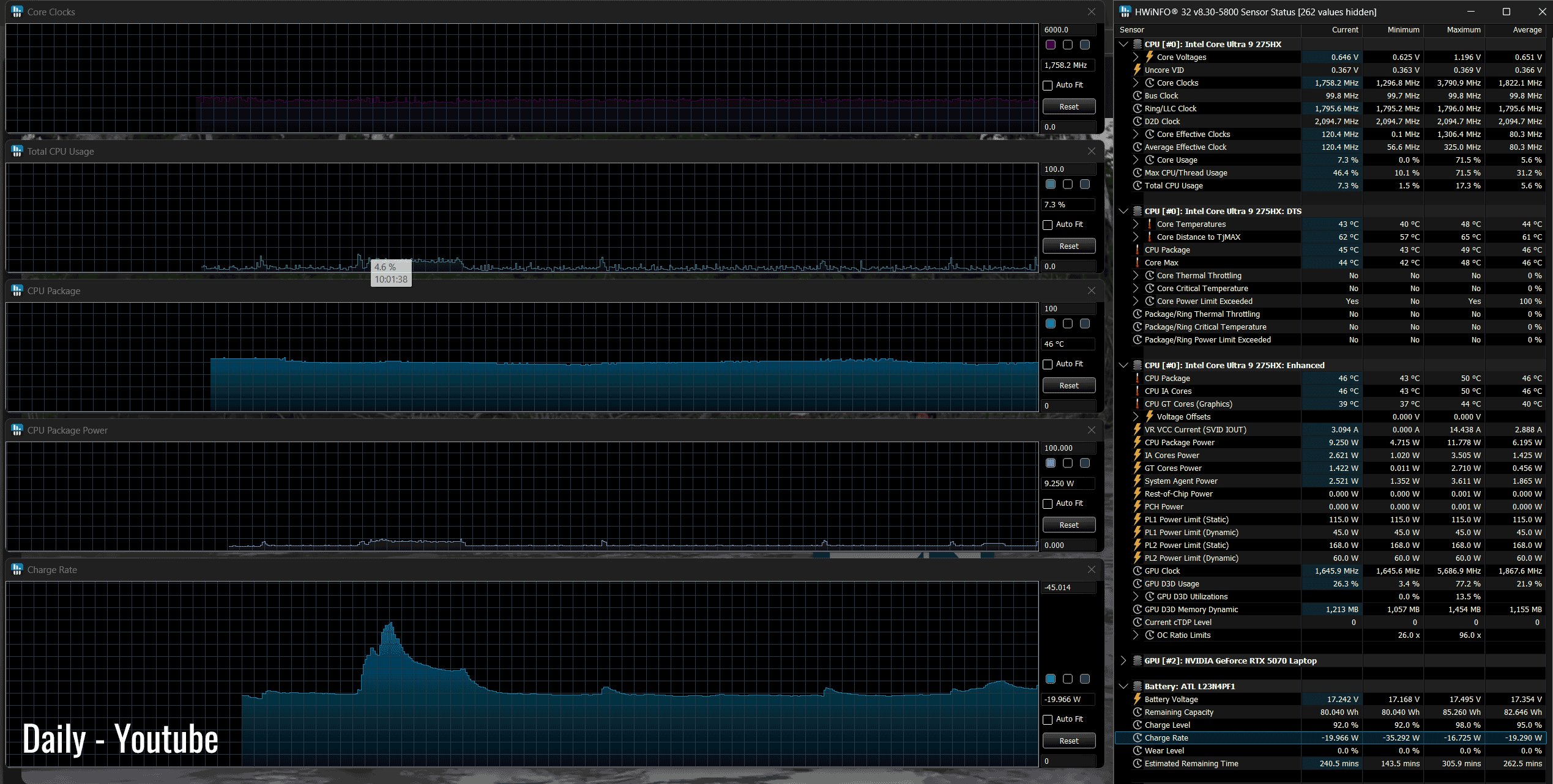Click the purple color swatch in Core Clocks graph
Screen dimensions: 1553x784
1051,45
